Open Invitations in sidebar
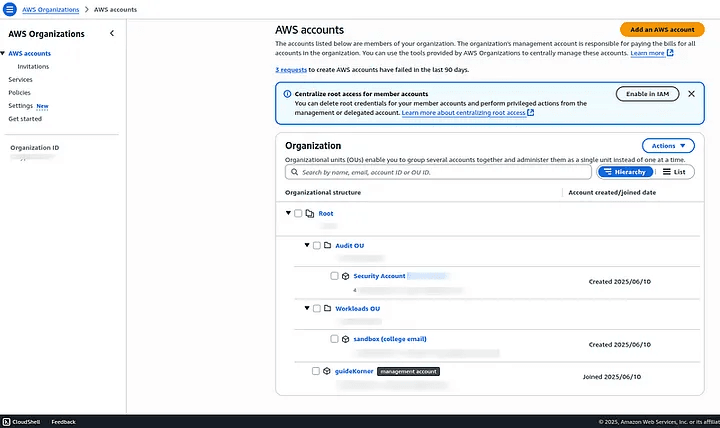This screenshot has height=428, width=720. pyautogui.click(x=33, y=67)
